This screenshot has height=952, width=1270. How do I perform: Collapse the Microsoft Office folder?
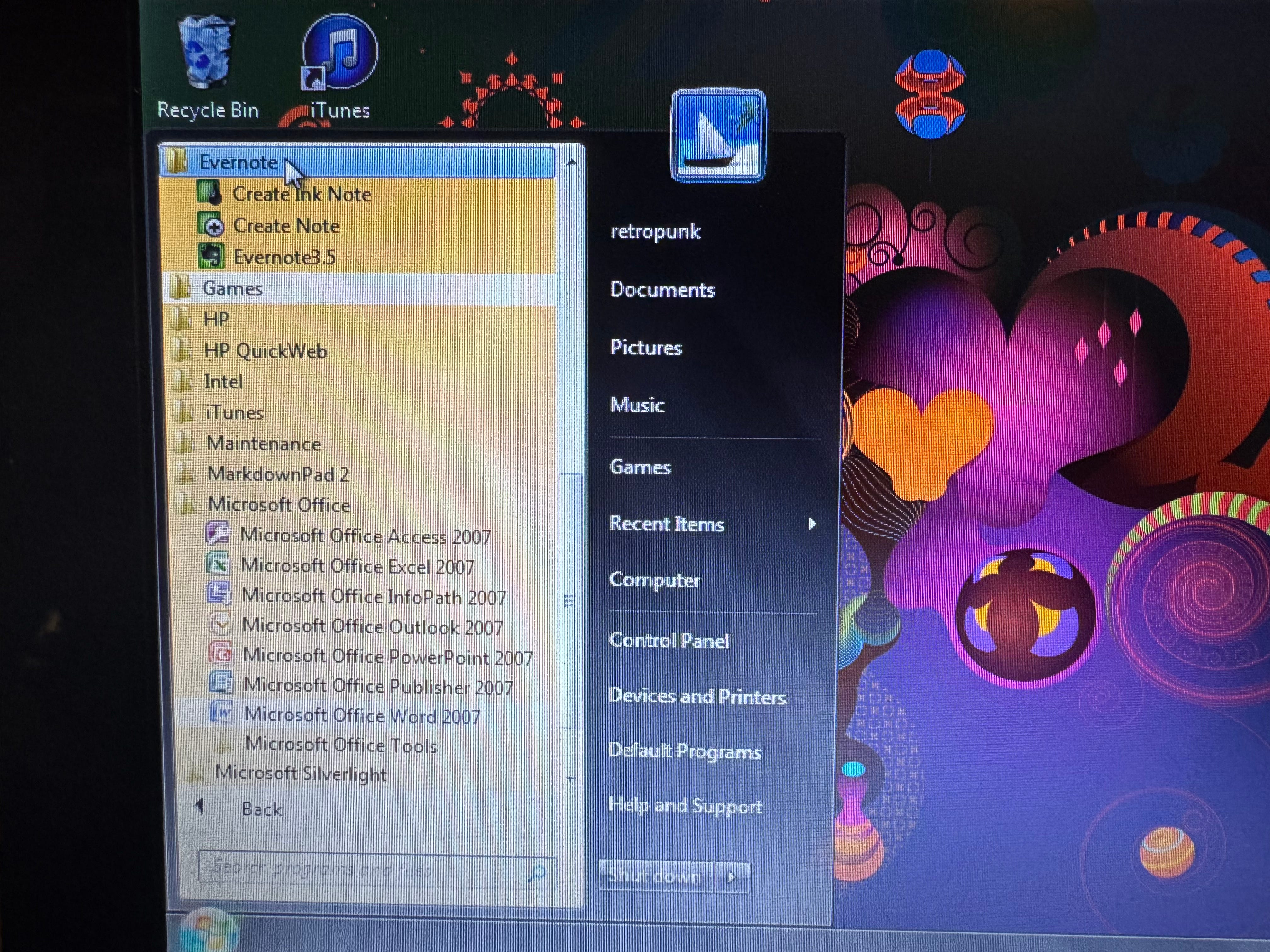pyautogui.click(x=364, y=504)
